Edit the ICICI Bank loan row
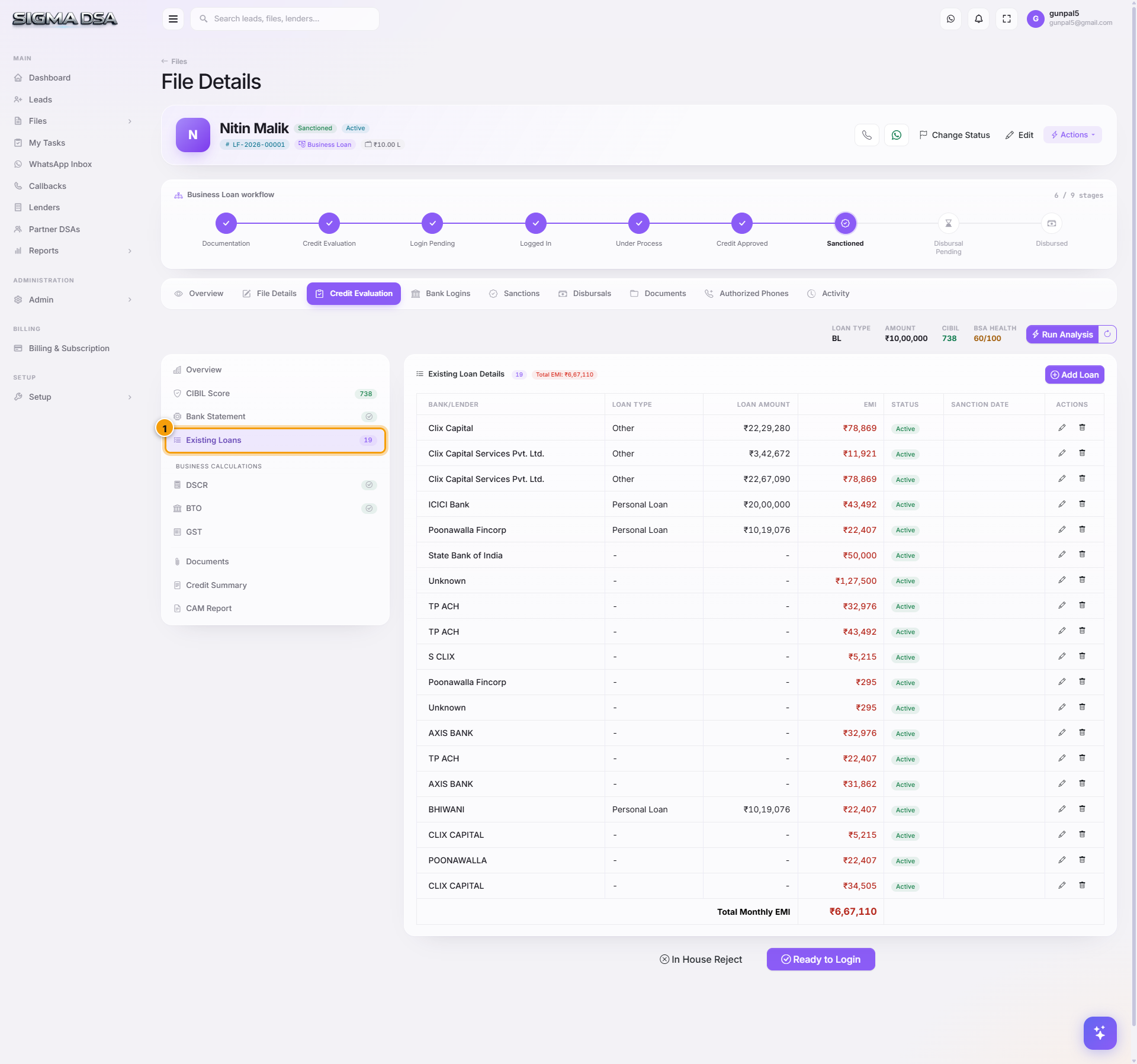Viewport: 1137px width, 1064px height. click(x=1062, y=504)
